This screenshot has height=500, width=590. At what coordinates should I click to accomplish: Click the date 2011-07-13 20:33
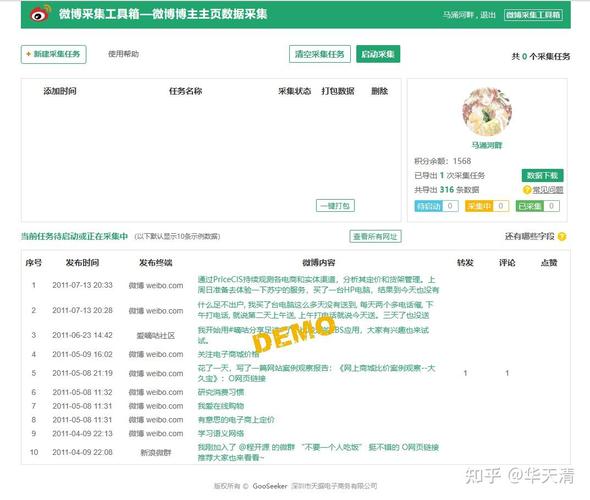coord(82,285)
